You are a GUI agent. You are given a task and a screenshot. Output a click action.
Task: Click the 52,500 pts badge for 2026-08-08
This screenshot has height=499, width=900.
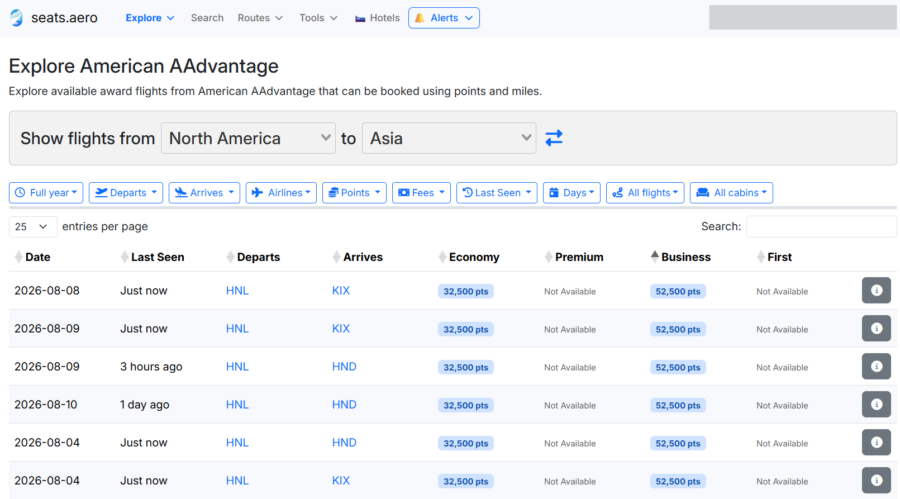pyautogui.click(x=678, y=291)
